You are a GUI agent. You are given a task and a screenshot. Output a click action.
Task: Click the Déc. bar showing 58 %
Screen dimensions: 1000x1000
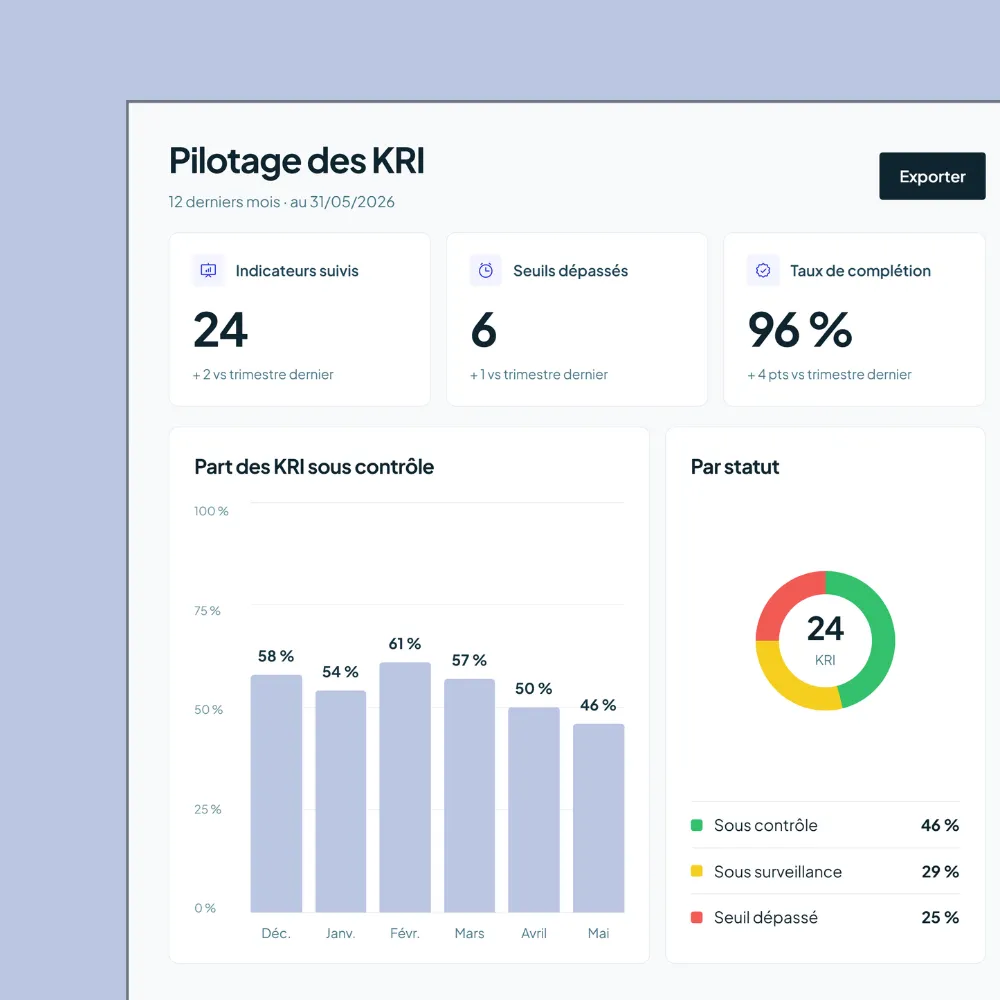276,793
